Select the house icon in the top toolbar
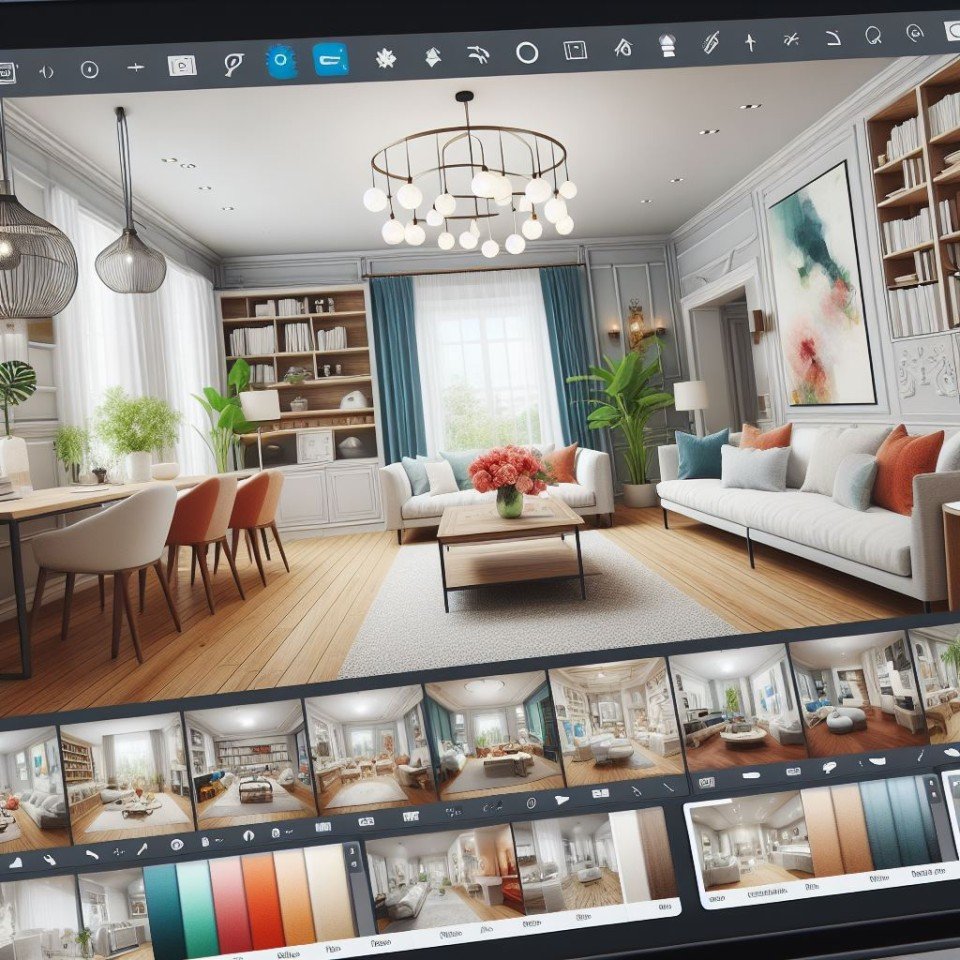960x960 pixels. [x=624, y=47]
